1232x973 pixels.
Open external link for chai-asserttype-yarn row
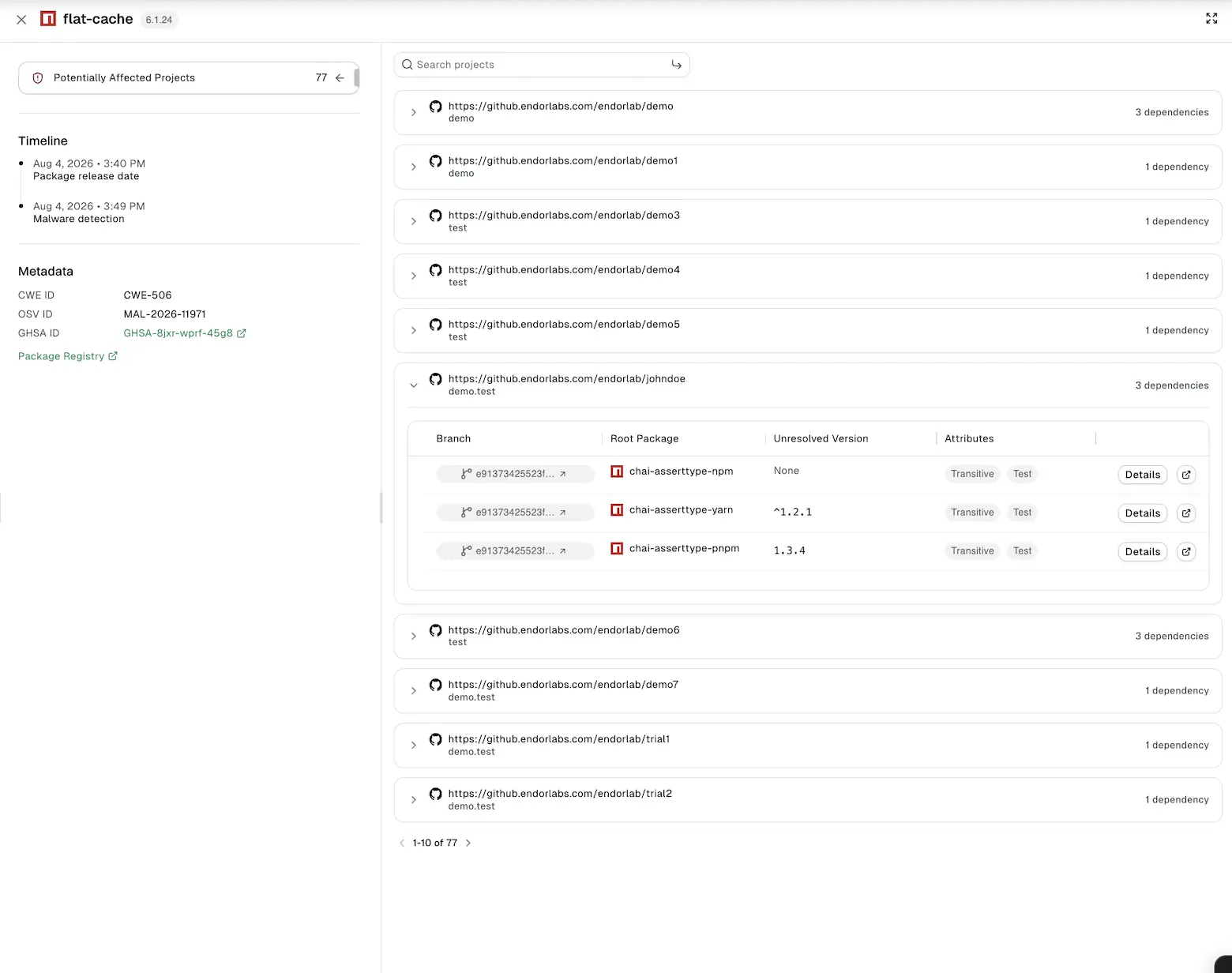pyautogui.click(x=1186, y=513)
